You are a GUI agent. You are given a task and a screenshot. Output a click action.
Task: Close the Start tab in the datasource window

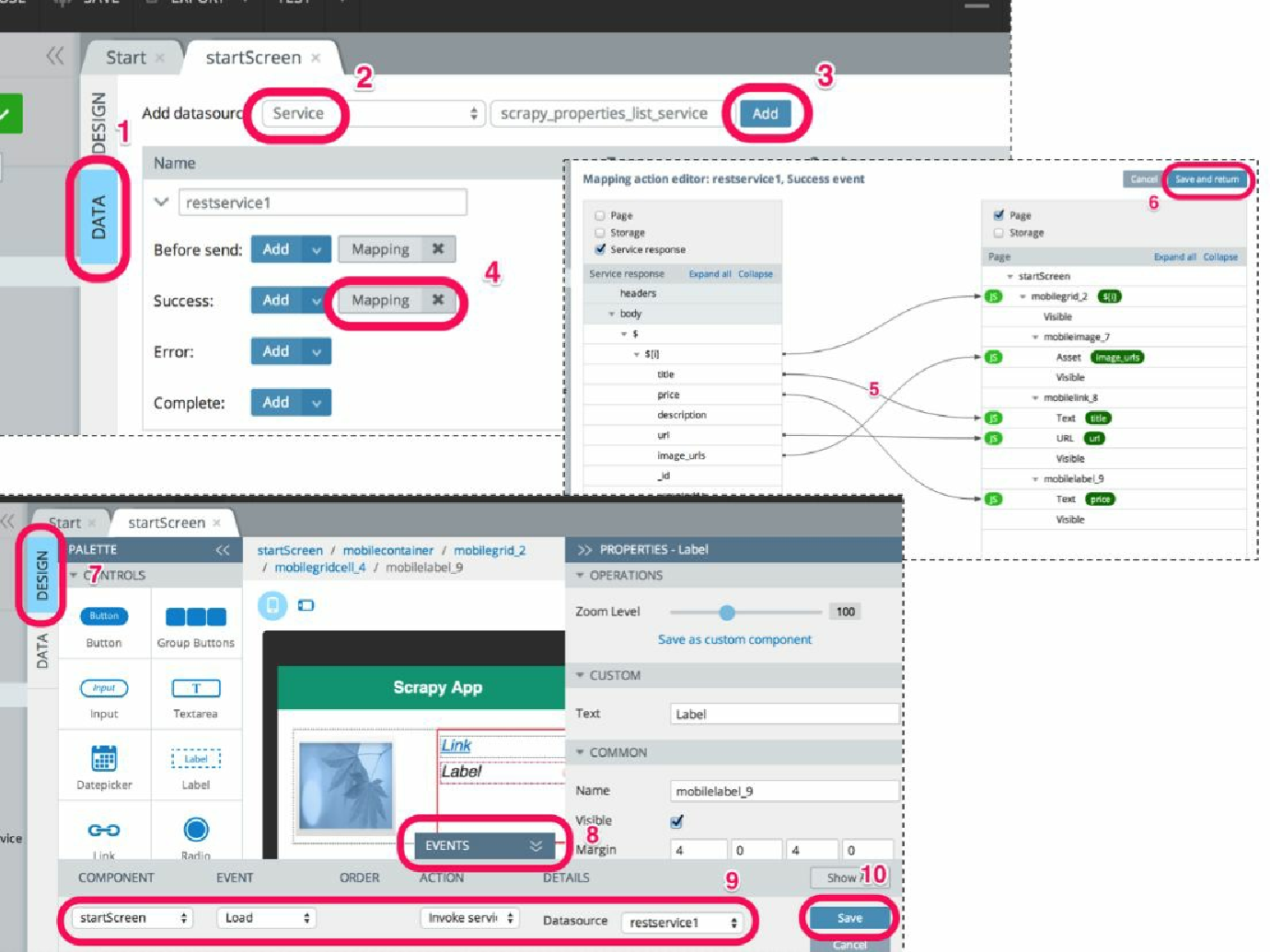click(160, 58)
